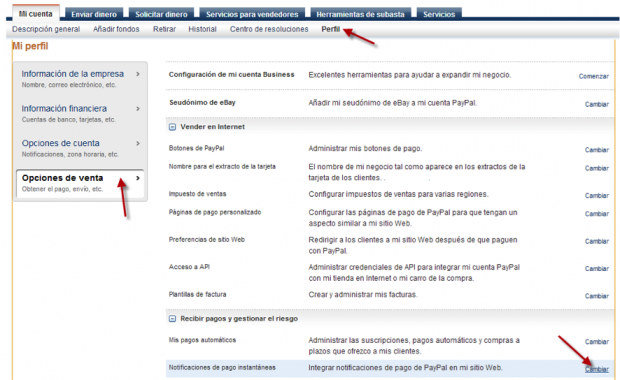Select the Perfil submenu item

click(331, 29)
